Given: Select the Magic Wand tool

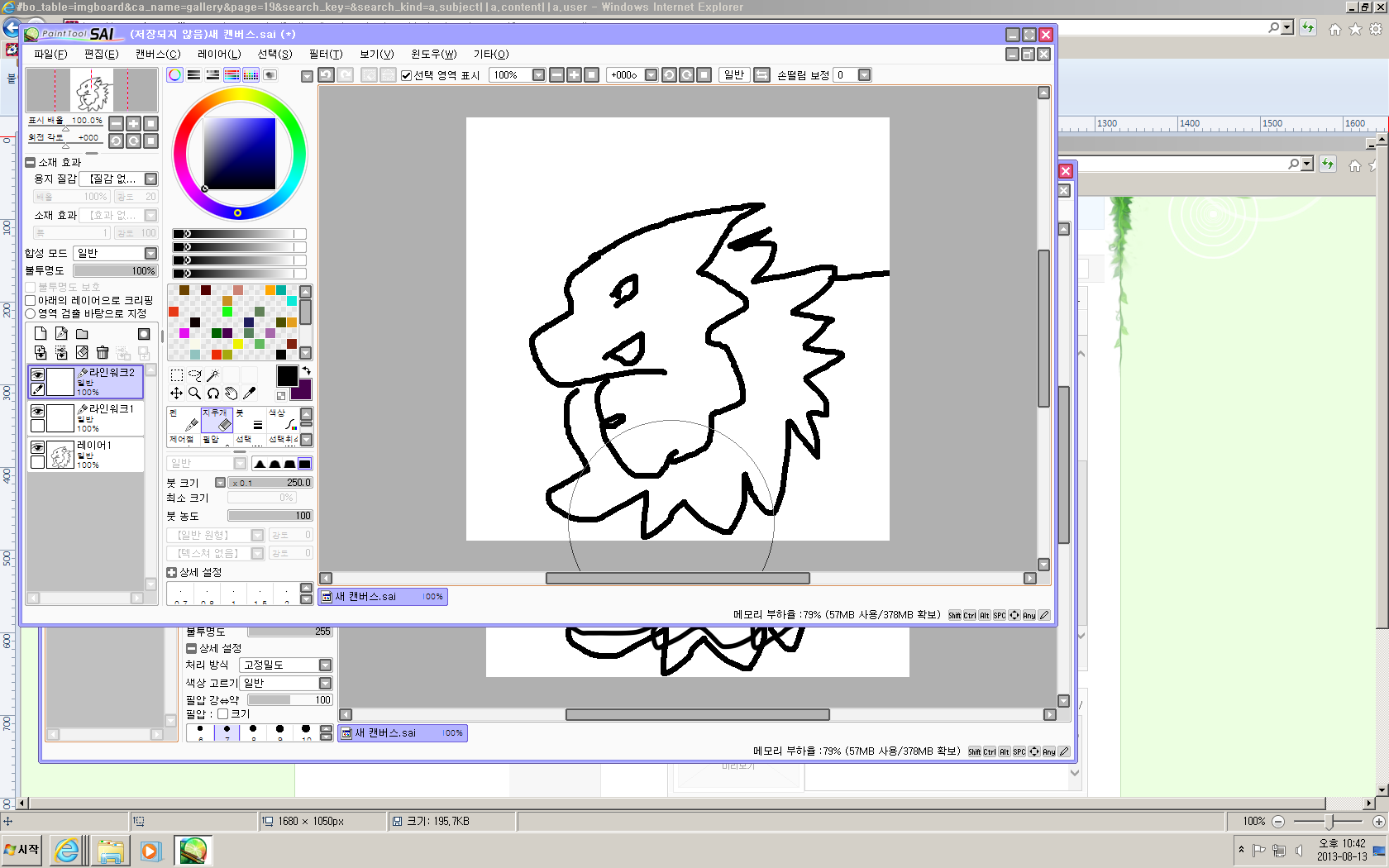Looking at the screenshot, I should tap(213, 375).
